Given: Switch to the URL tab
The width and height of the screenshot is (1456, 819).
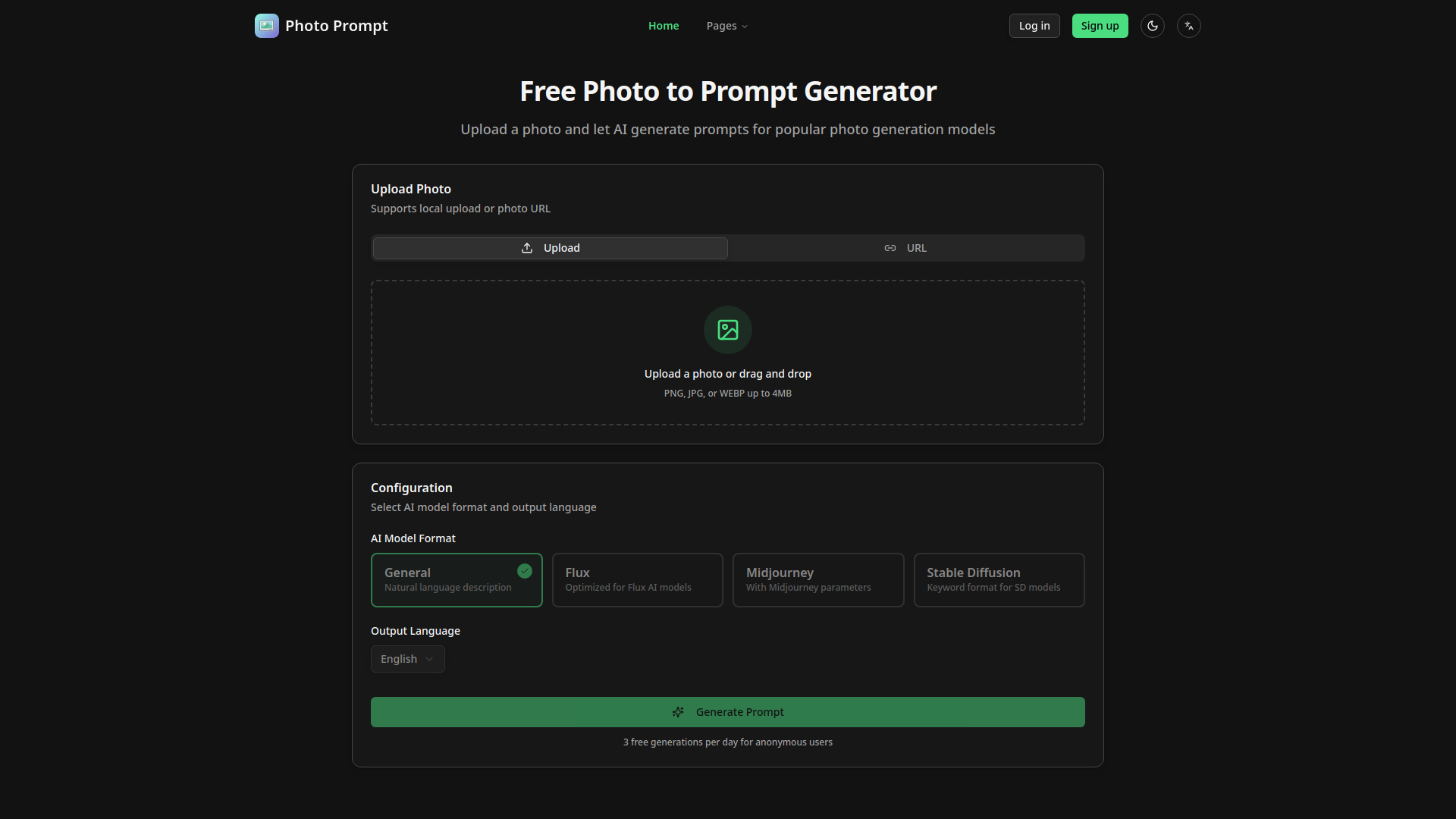Looking at the screenshot, I should coord(905,248).
